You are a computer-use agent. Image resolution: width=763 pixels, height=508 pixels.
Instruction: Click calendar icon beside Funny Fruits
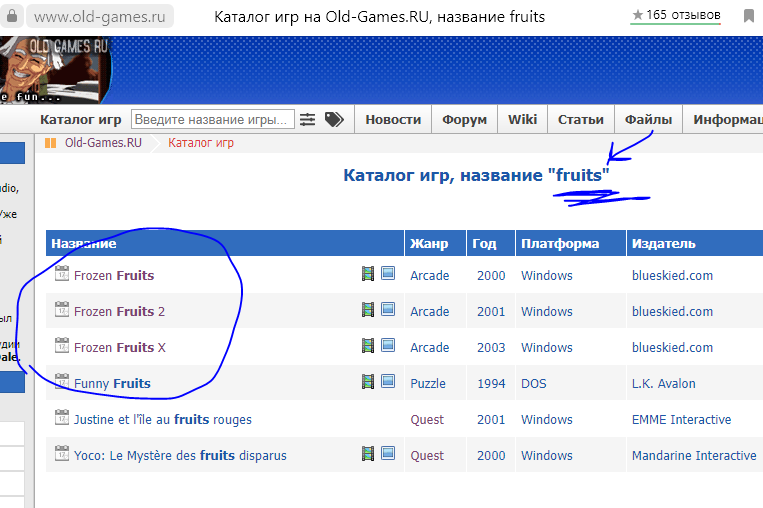coord(62,381)
